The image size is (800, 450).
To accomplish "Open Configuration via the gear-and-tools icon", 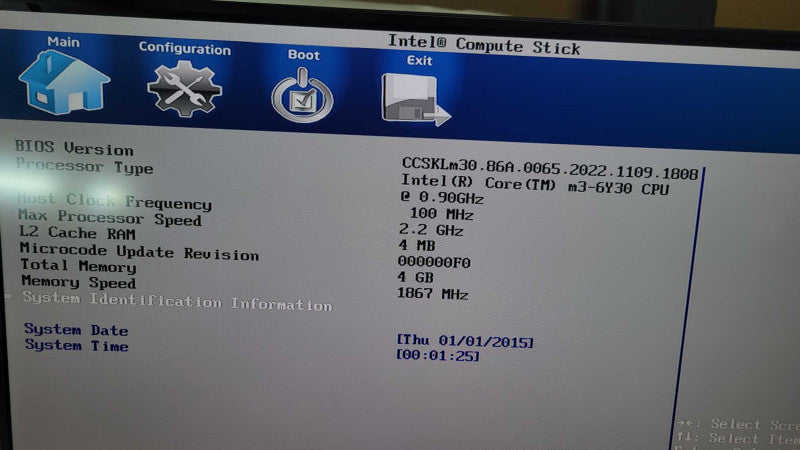I will (x=184, y=89).
